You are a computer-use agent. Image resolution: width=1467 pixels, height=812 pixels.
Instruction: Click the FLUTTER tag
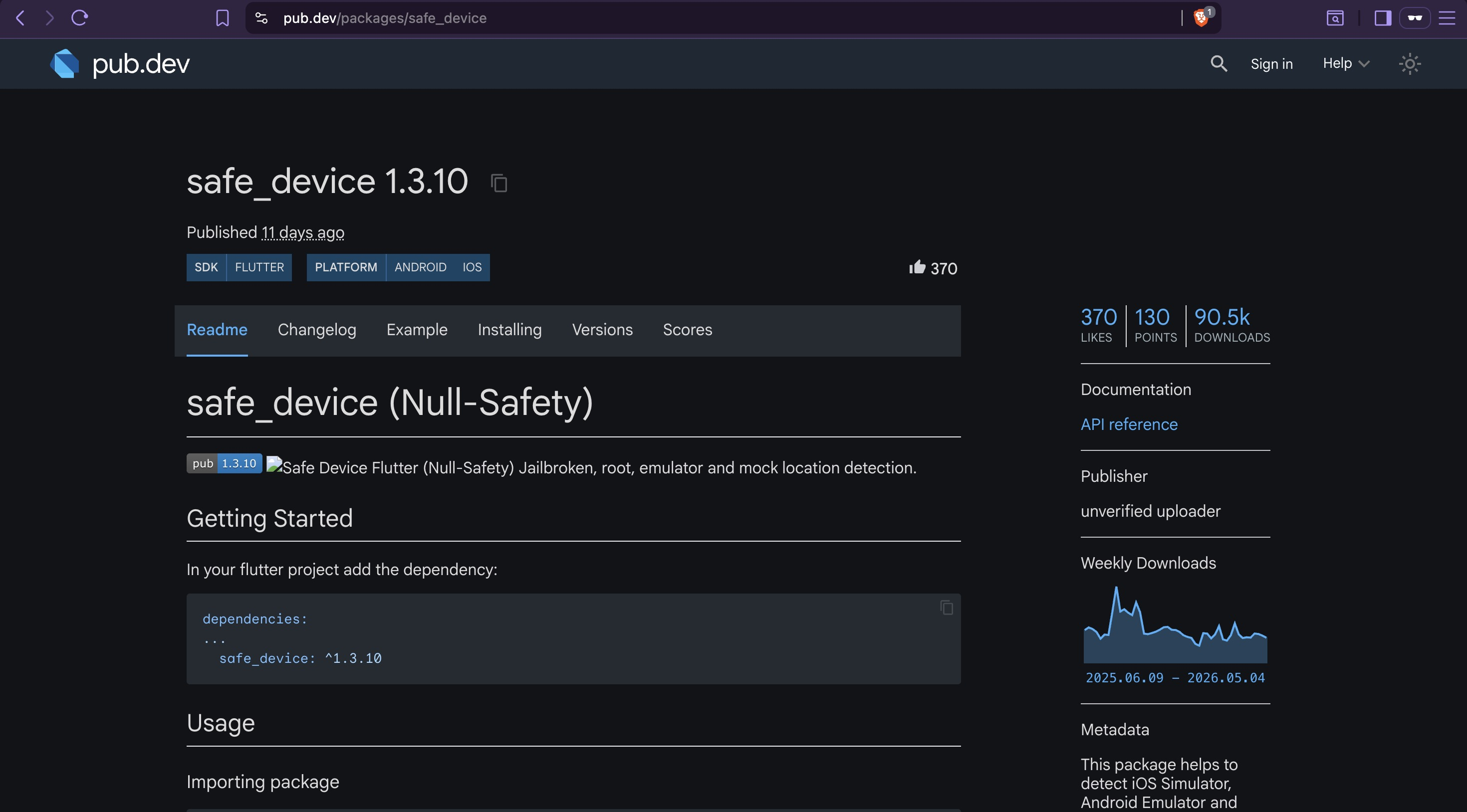point(259,267)
